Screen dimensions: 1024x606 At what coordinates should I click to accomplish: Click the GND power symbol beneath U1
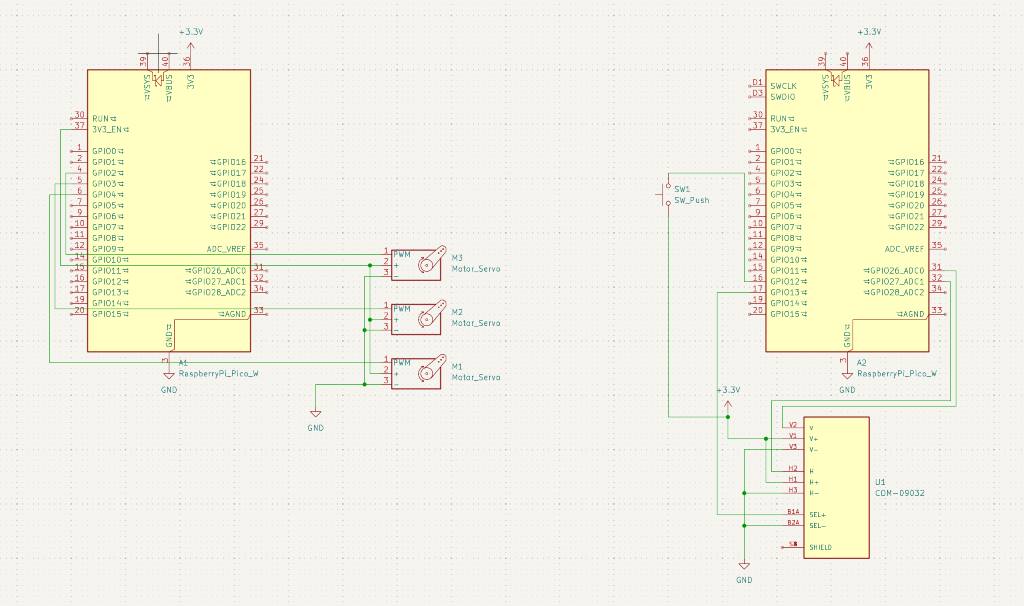coord(744,565)
